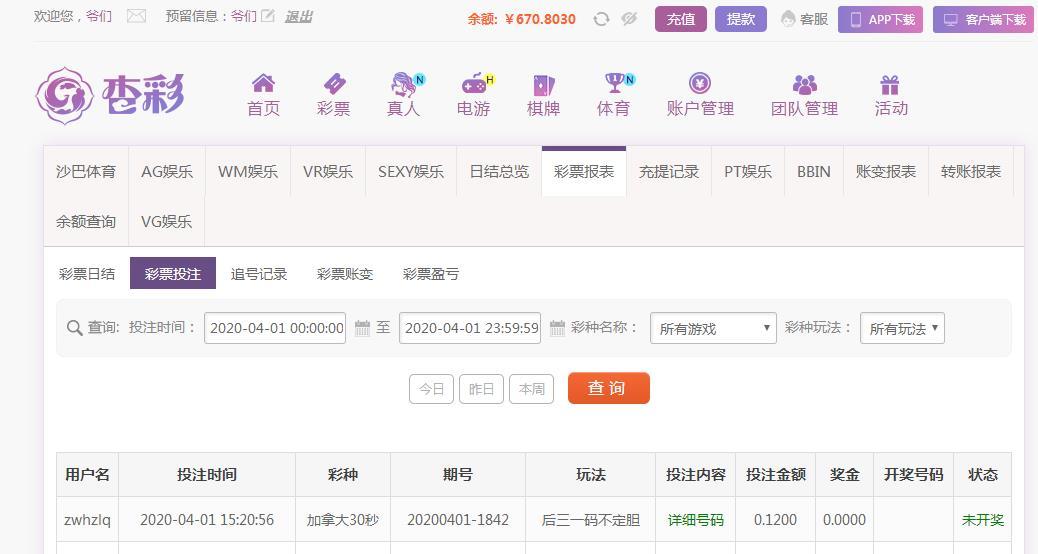Click the 未开奖 status cell
Viewport: 1038px width, 554px height.
pos(982,520)
